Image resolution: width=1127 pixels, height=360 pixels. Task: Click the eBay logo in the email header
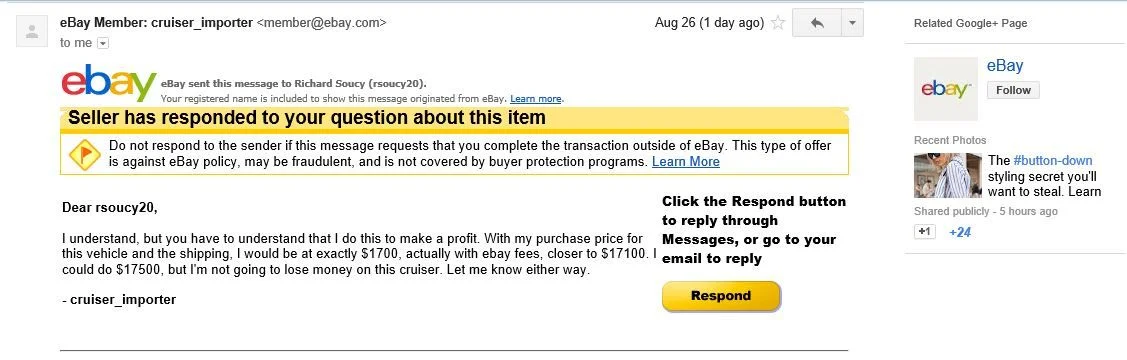coord(109,83)
